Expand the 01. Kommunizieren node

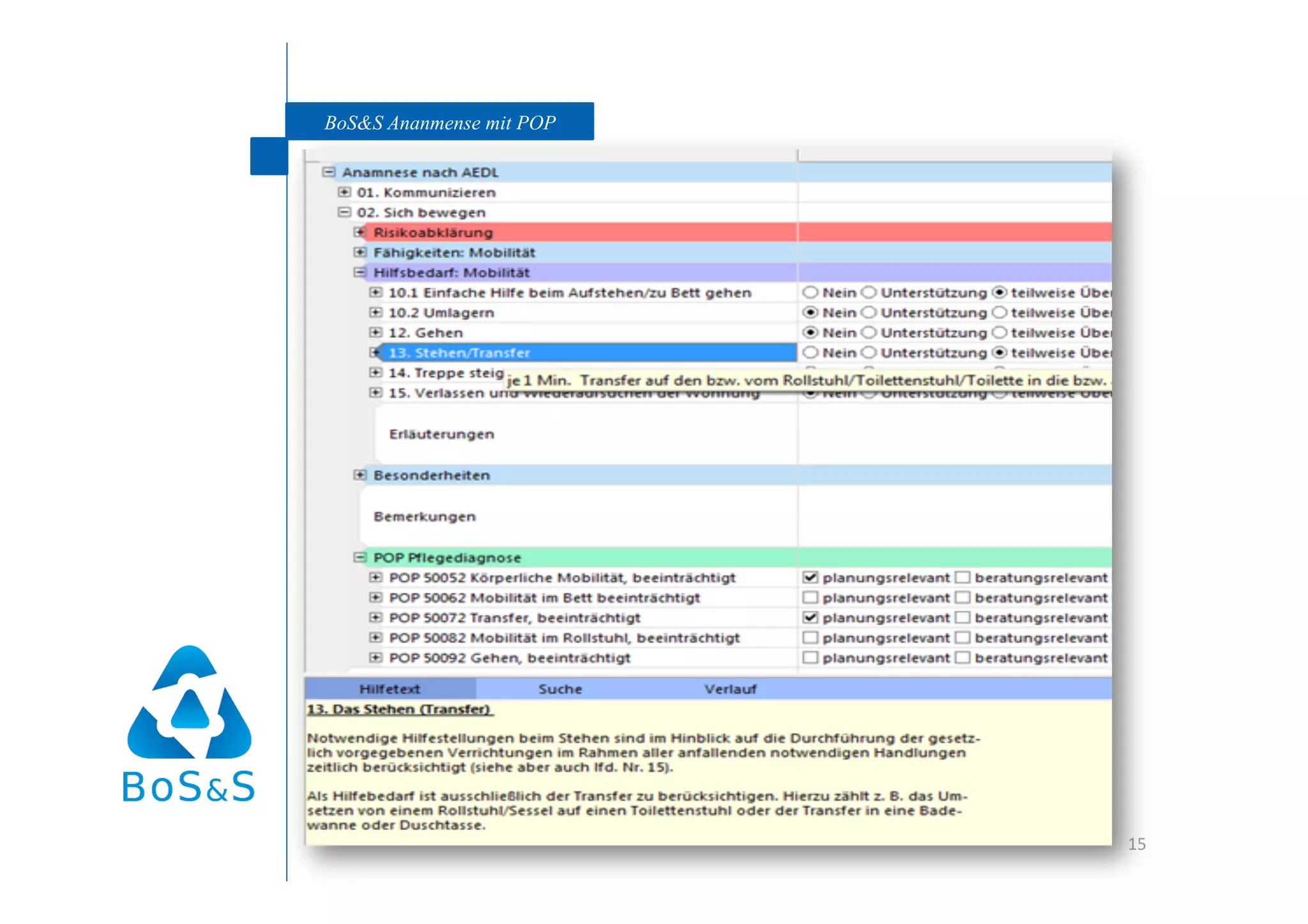pos(344,192)
